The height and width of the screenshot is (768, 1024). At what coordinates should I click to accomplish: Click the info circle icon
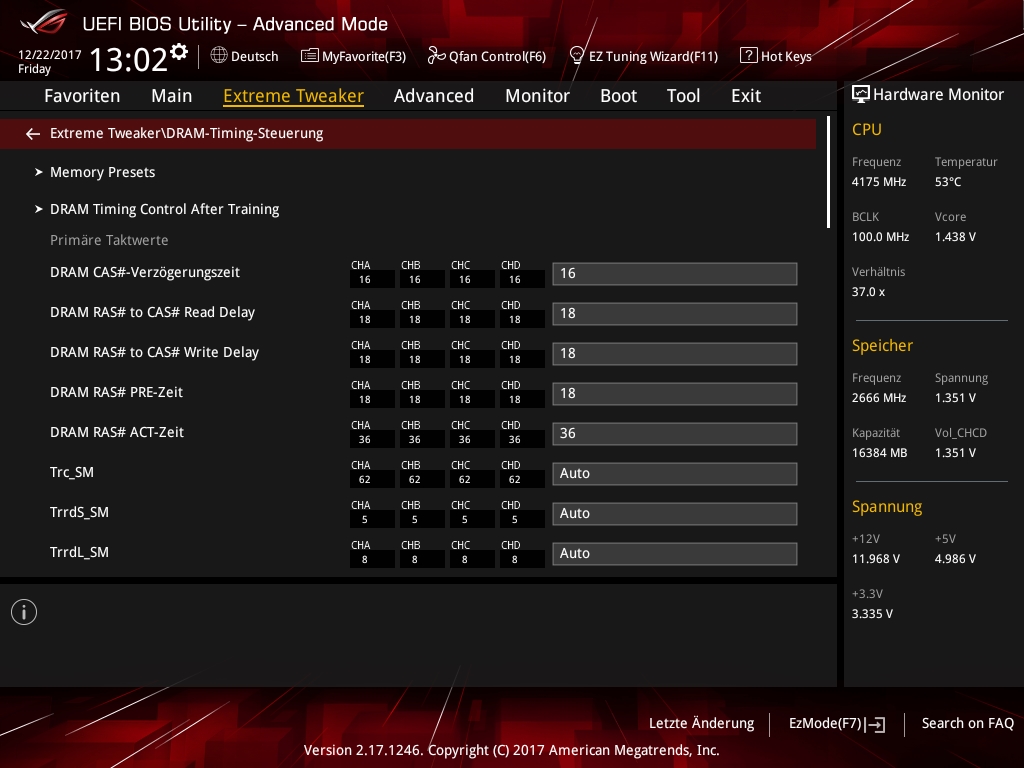[24, 612]
